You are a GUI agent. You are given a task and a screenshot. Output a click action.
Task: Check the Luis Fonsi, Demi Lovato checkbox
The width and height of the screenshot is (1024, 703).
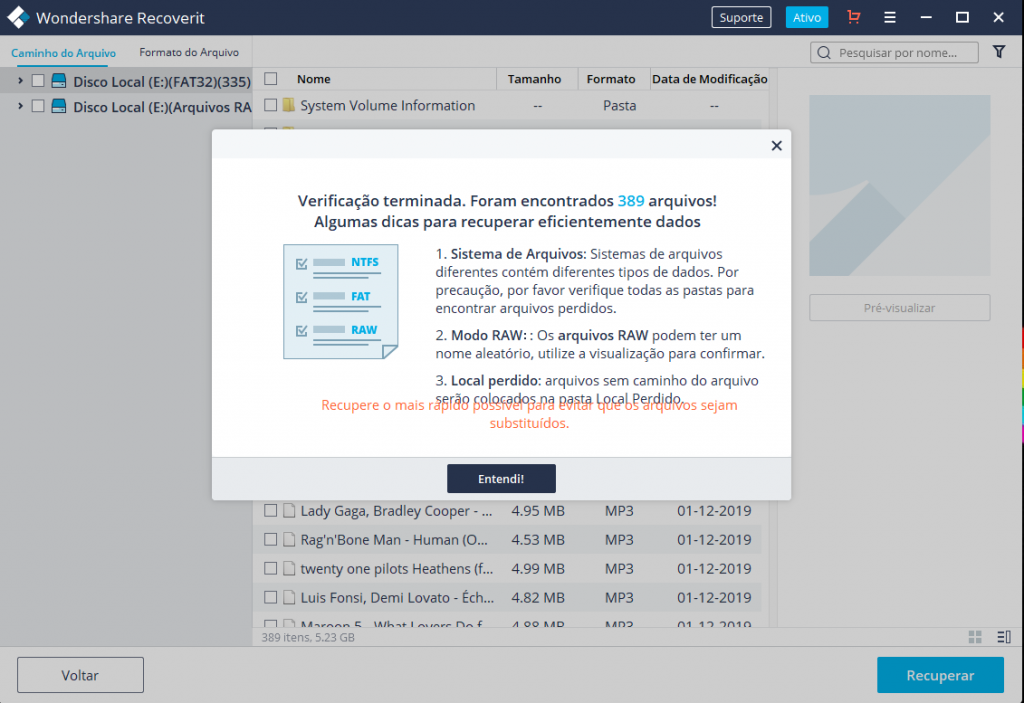(x=270, y=597)
